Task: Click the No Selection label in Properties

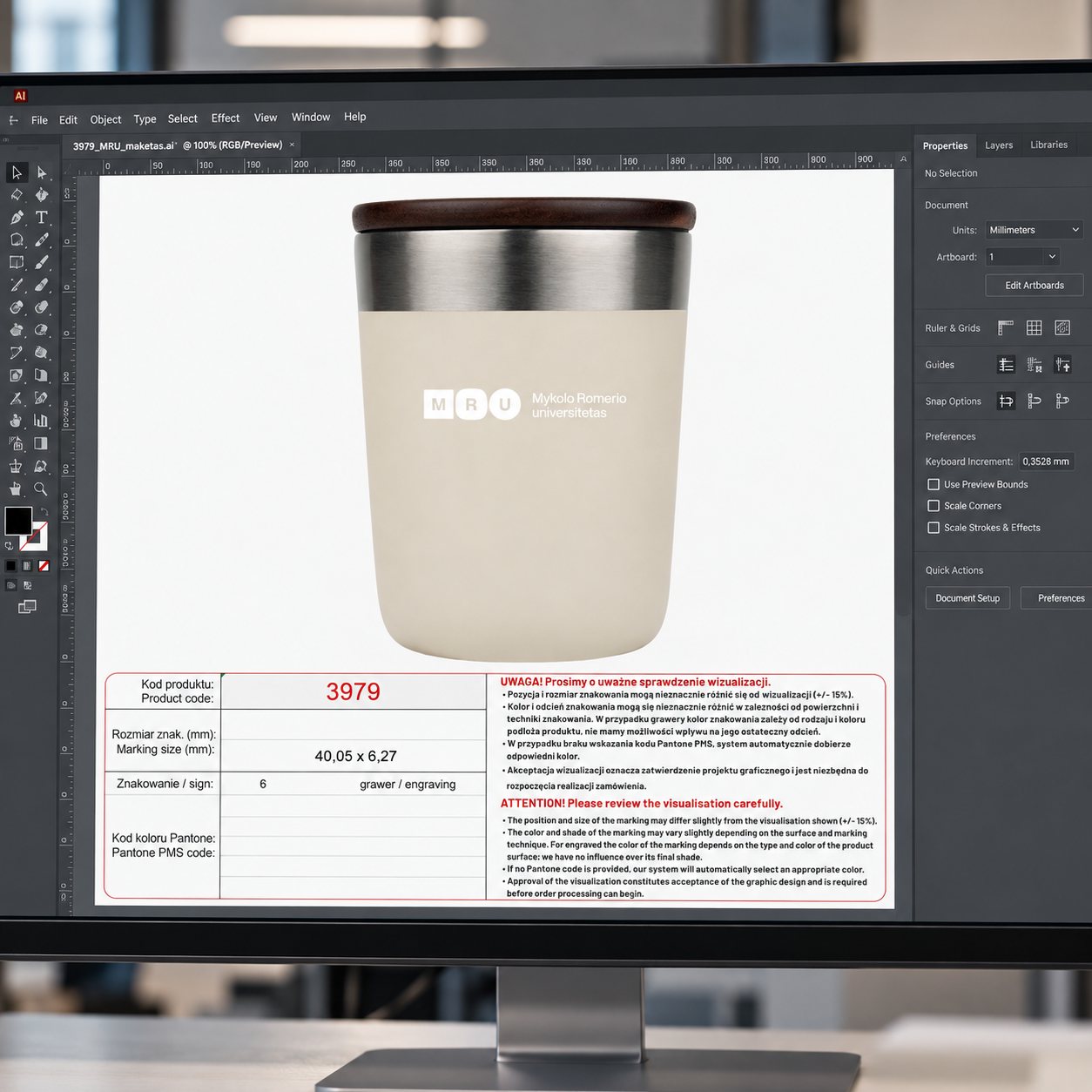Action: pyautogui.click(x=951, y=173)
